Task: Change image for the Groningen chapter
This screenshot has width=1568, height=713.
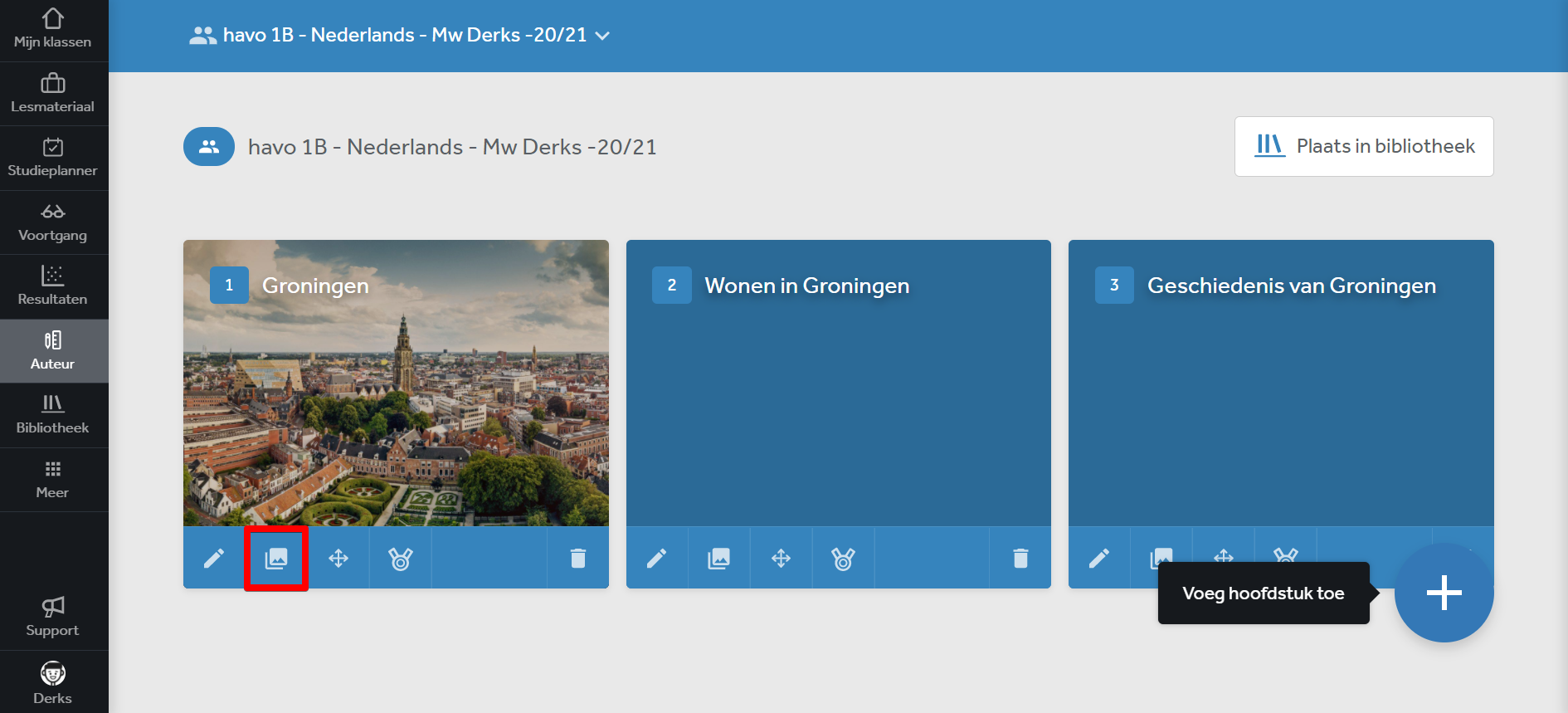Action: (276, 558)
